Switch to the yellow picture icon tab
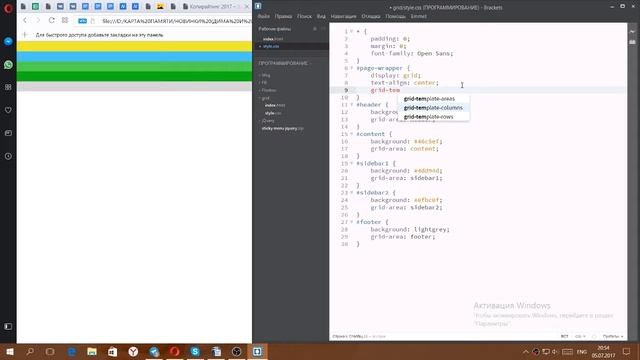640x360 pixels. tap(160, 7)
